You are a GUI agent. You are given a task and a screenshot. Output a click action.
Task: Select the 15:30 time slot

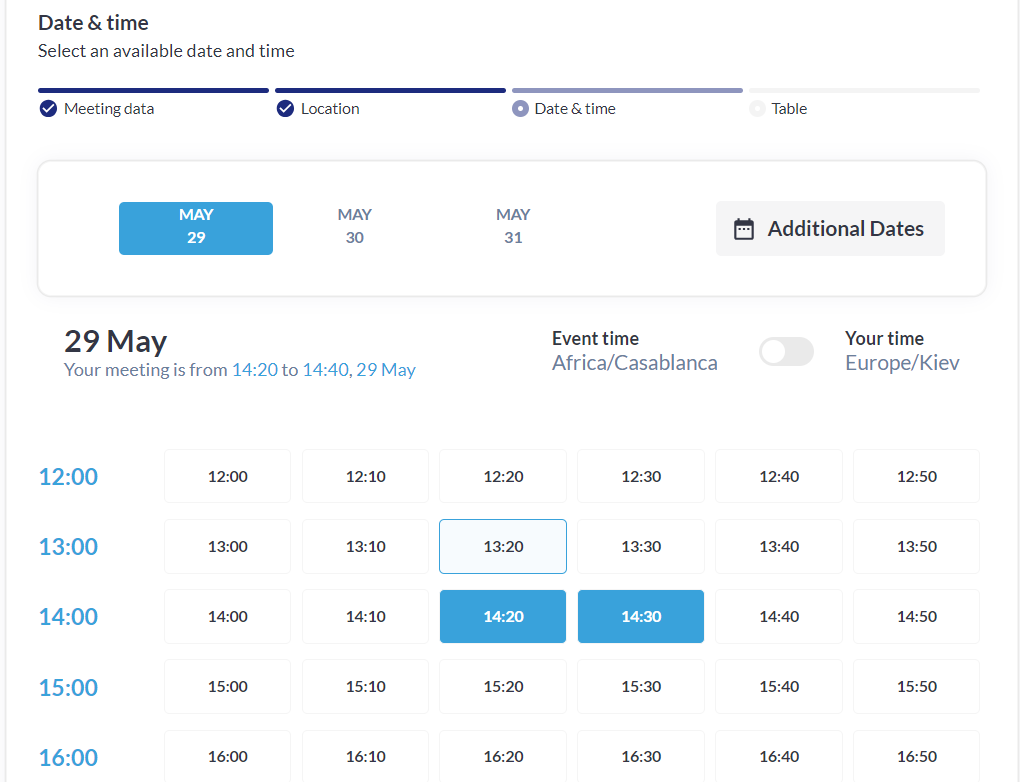pyautogui.click(x=641, y=686)
